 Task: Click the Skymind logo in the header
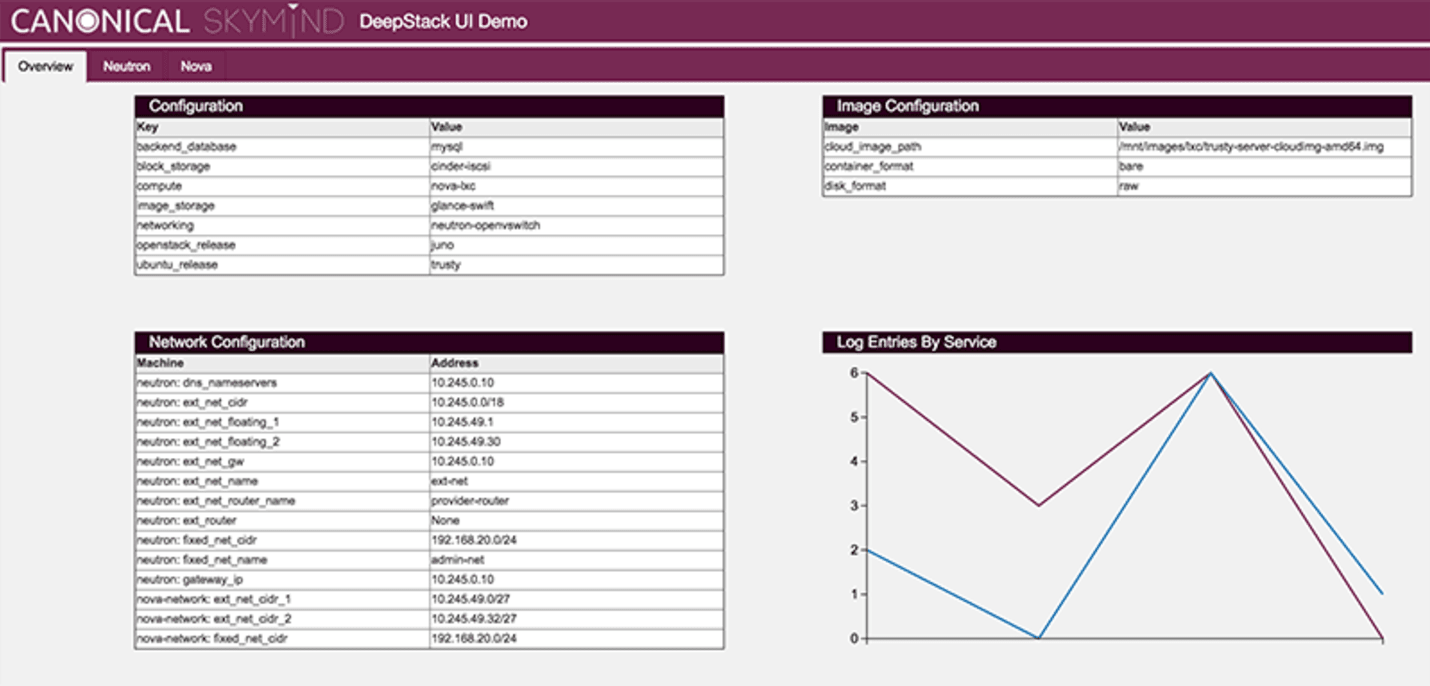pyautogui.click(x=272, y=21)
